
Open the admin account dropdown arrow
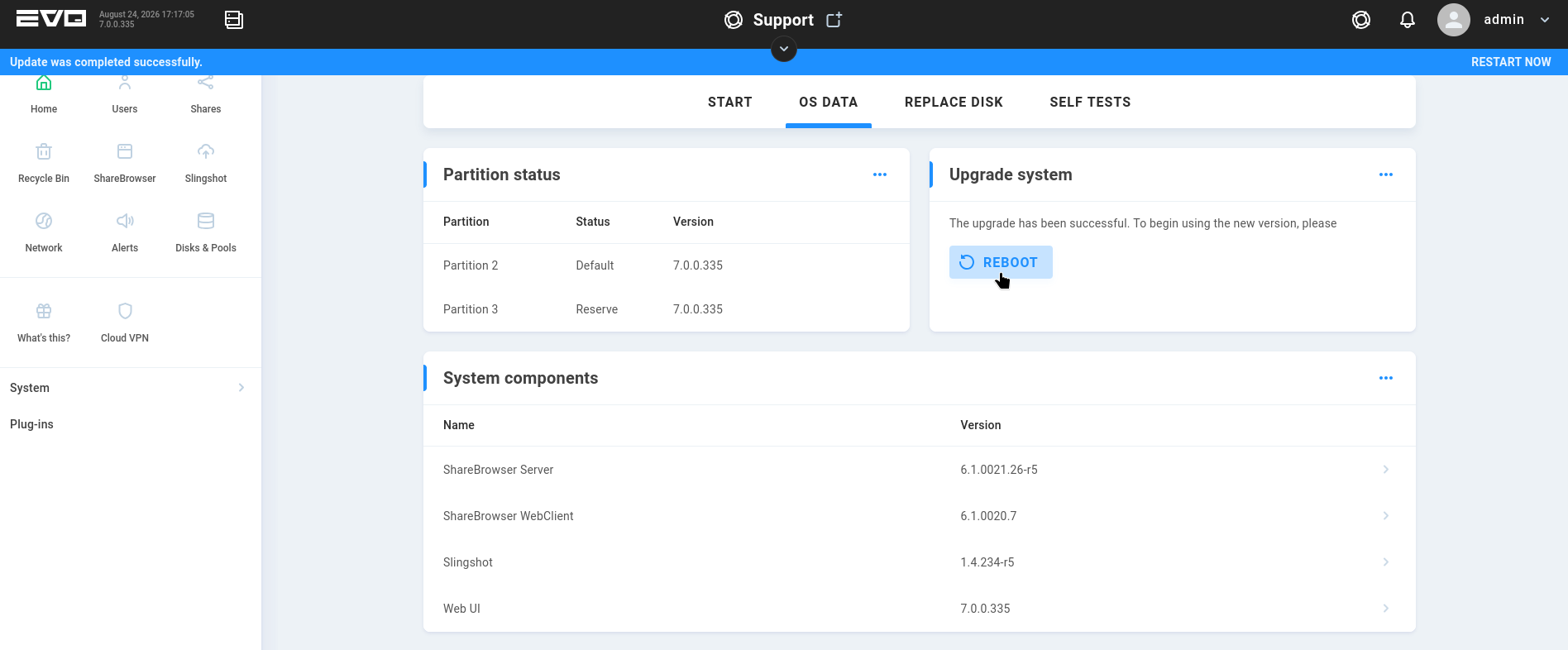coord(1545,20)
